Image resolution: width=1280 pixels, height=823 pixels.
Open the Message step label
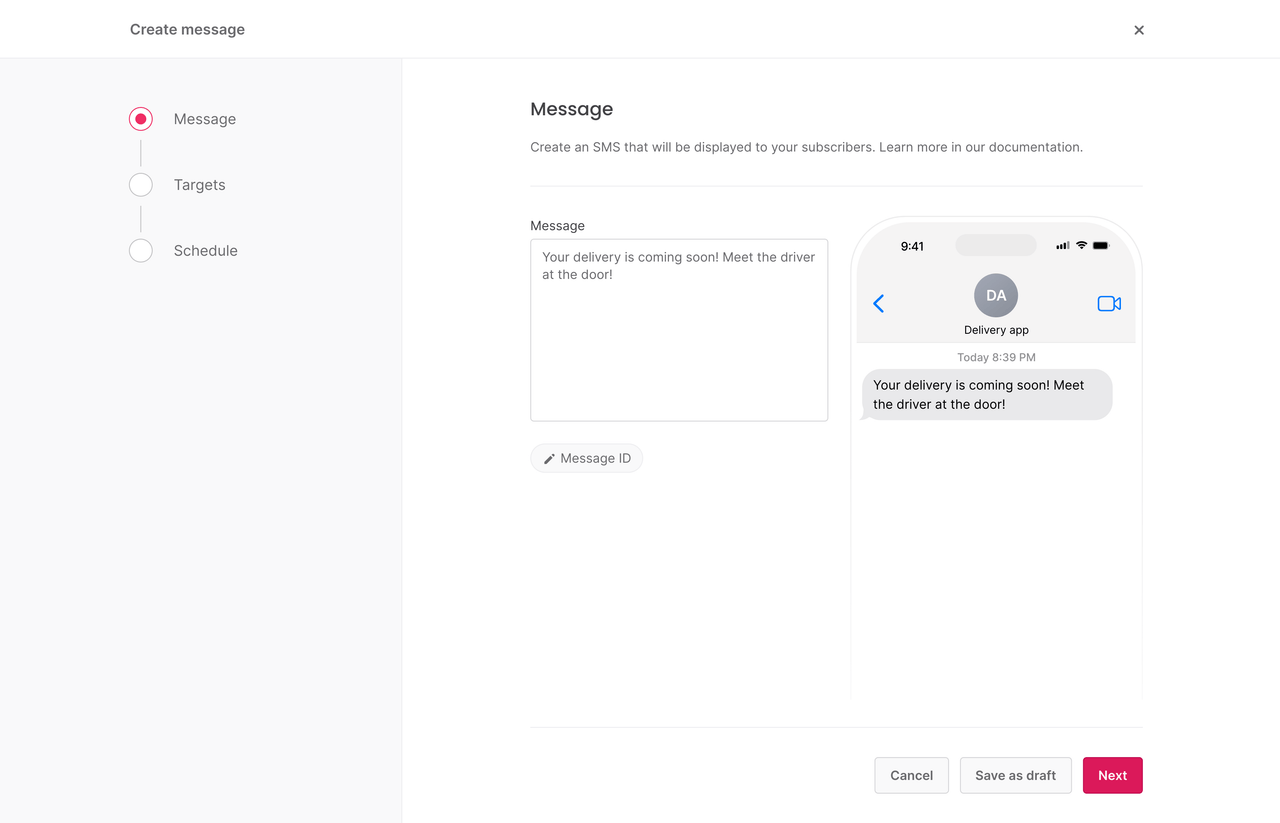point(205,119)
